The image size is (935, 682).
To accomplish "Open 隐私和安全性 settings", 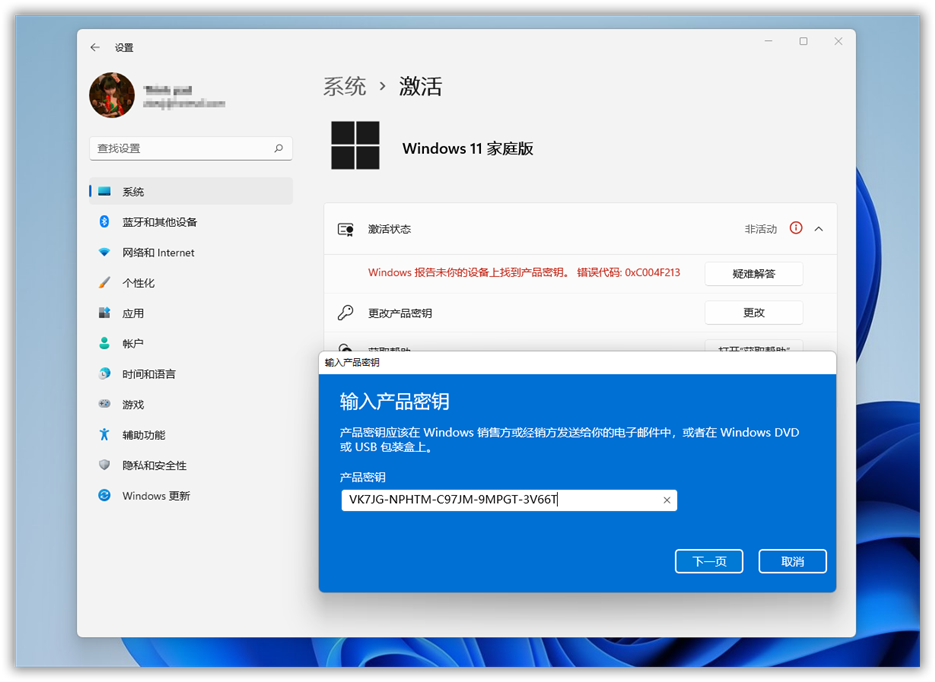I will click(x=191, y=465).
